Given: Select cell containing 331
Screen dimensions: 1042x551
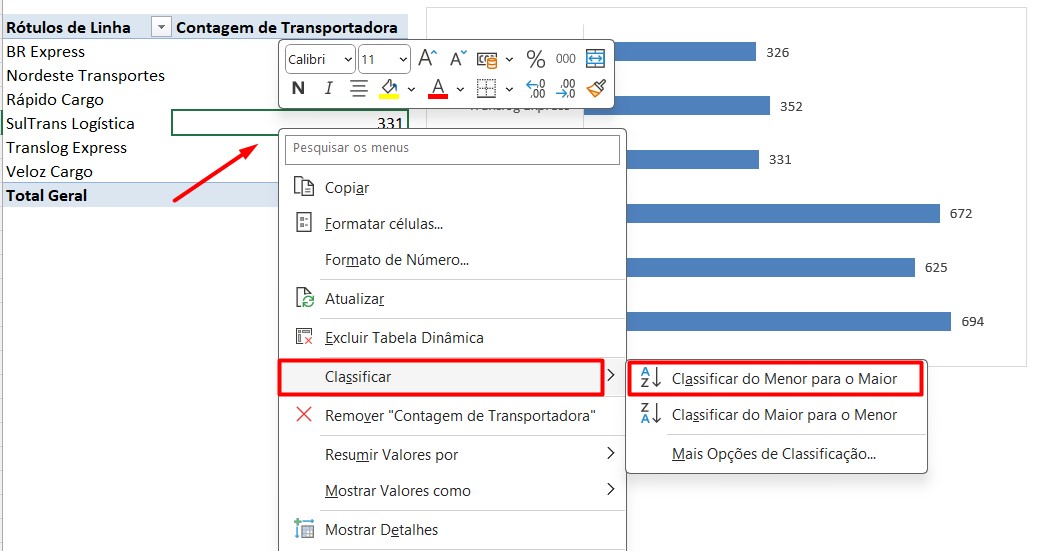Looking at the screenshot, I should 290,123.
